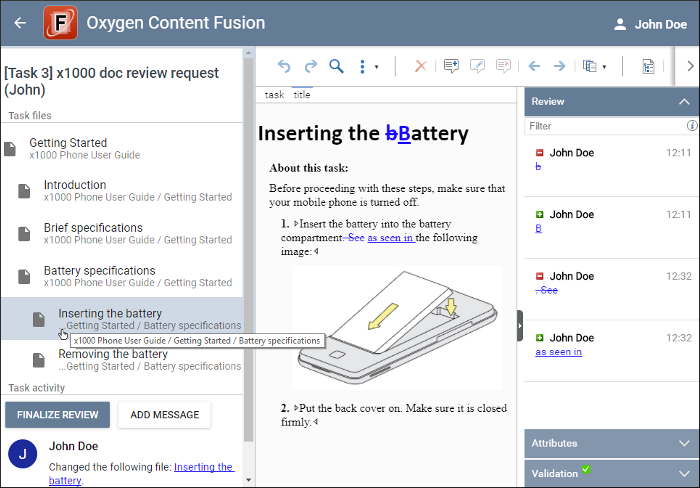The height and width of the screenshot is (488, 700).
Task: Click the FINALIZE REVIEW button
Action: click(x=58, y=415)
